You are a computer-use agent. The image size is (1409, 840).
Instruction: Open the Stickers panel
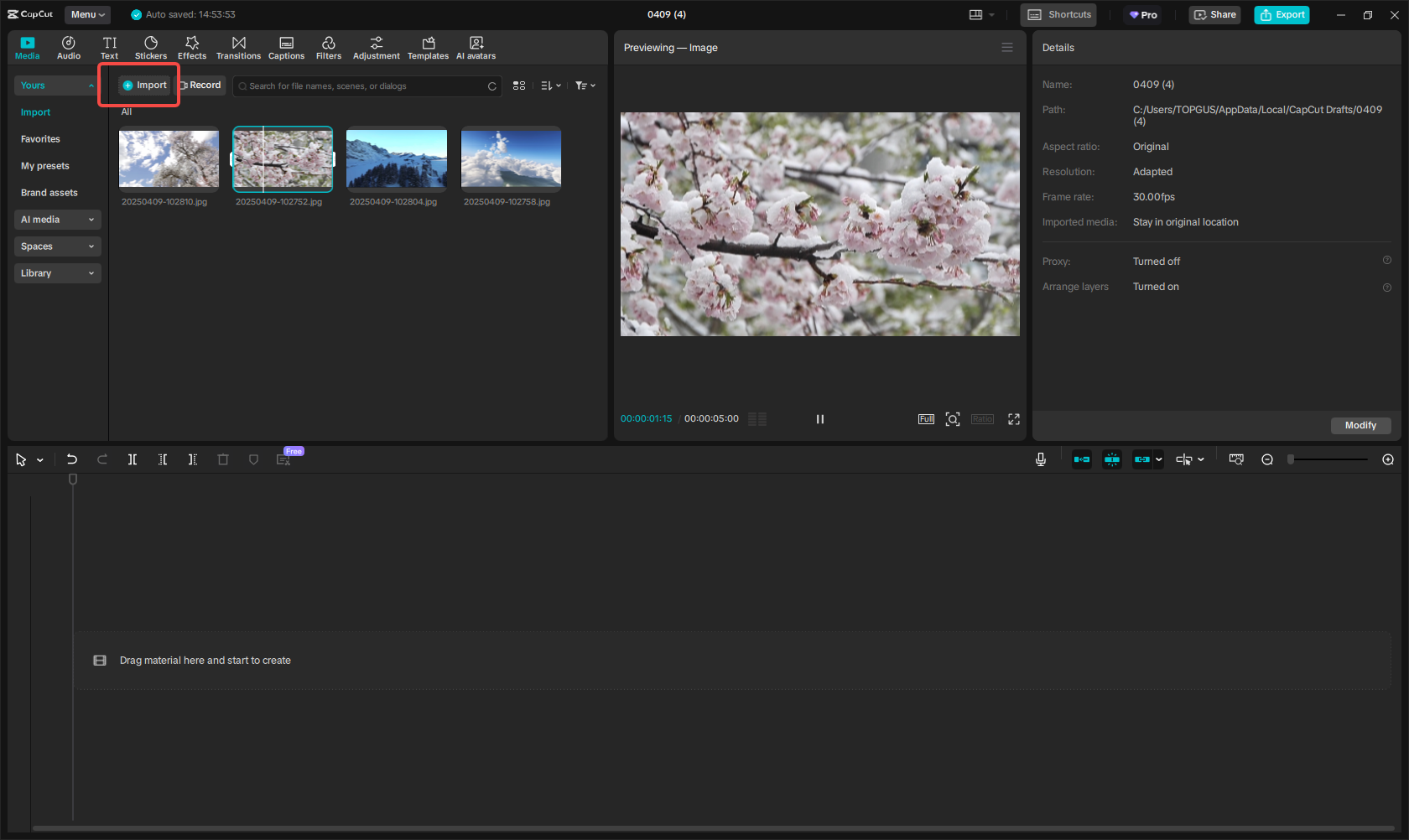tap(151, 47)
